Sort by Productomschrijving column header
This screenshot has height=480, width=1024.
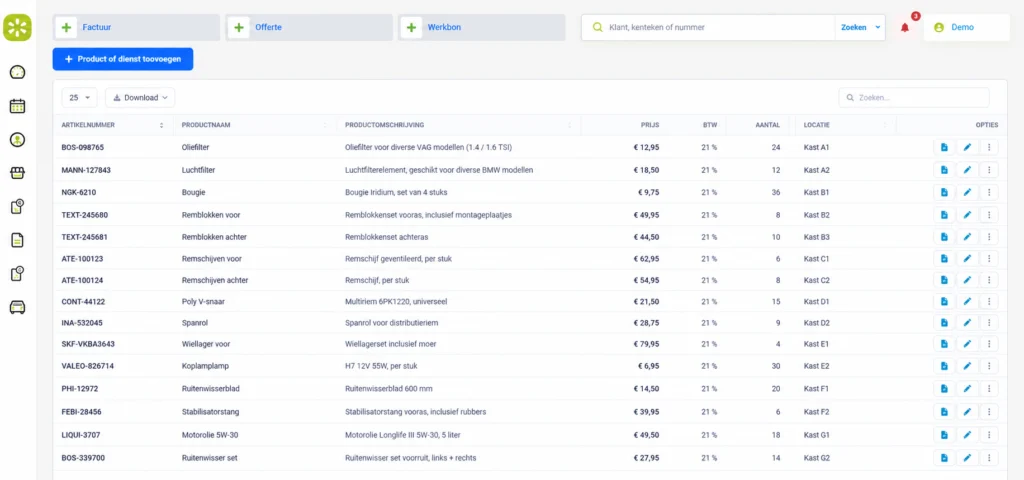point(458,125)
